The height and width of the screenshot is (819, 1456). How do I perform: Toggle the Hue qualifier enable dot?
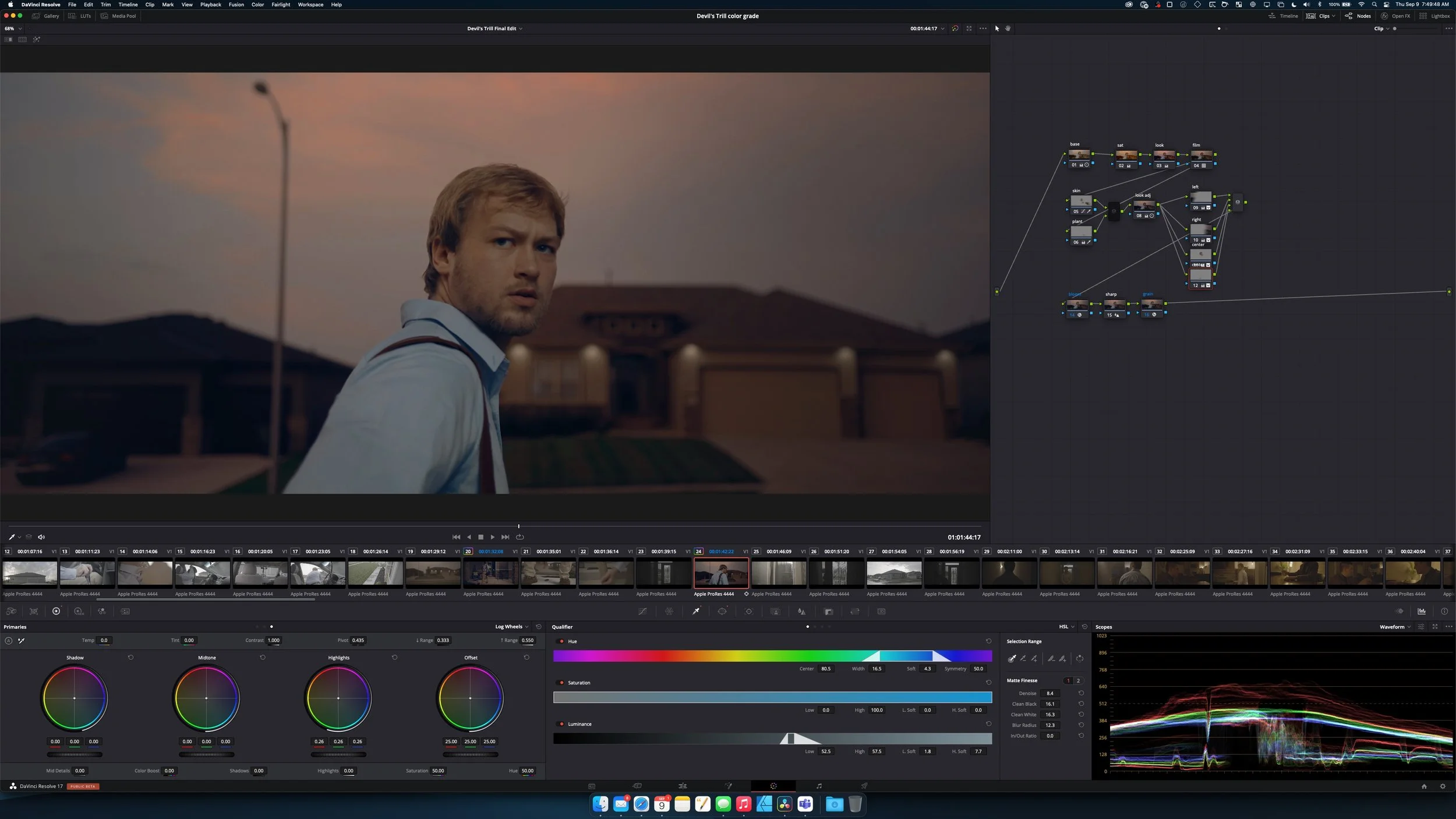pos(561,641)
